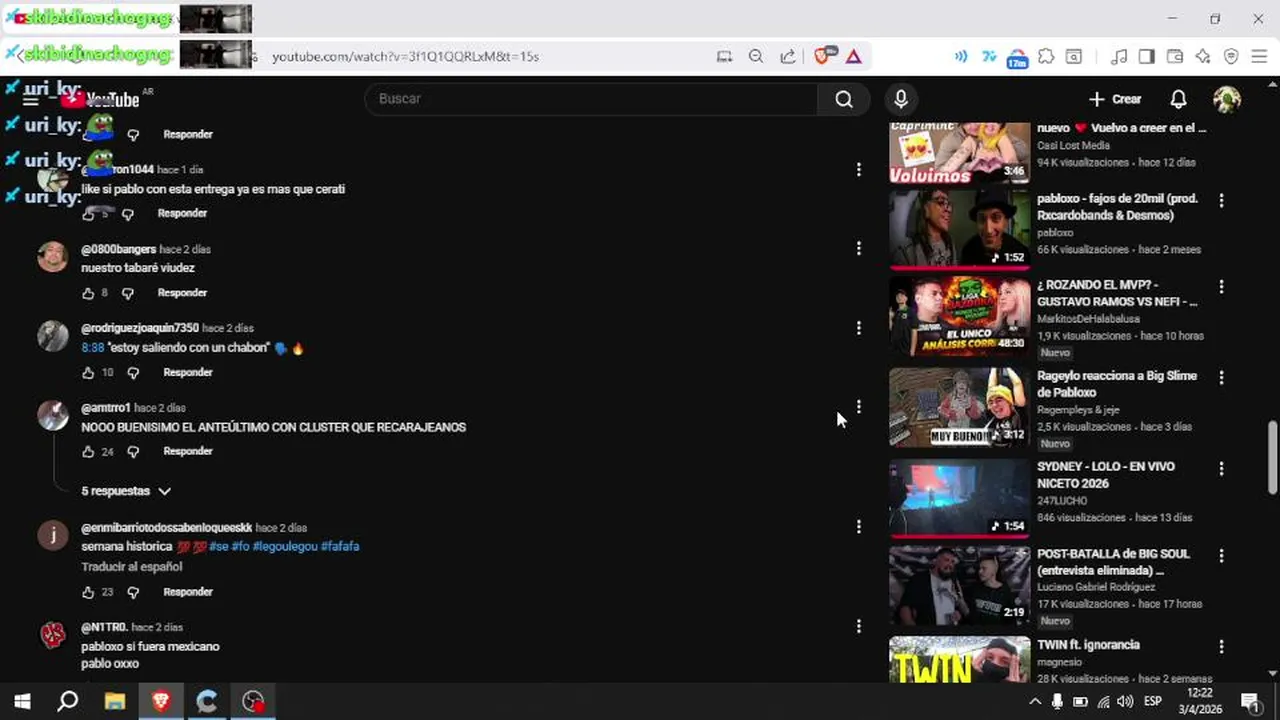1280x720 pixels.
Task: Dislike @rodriguezjoaquin7350's comment
Action: (133, 372)
